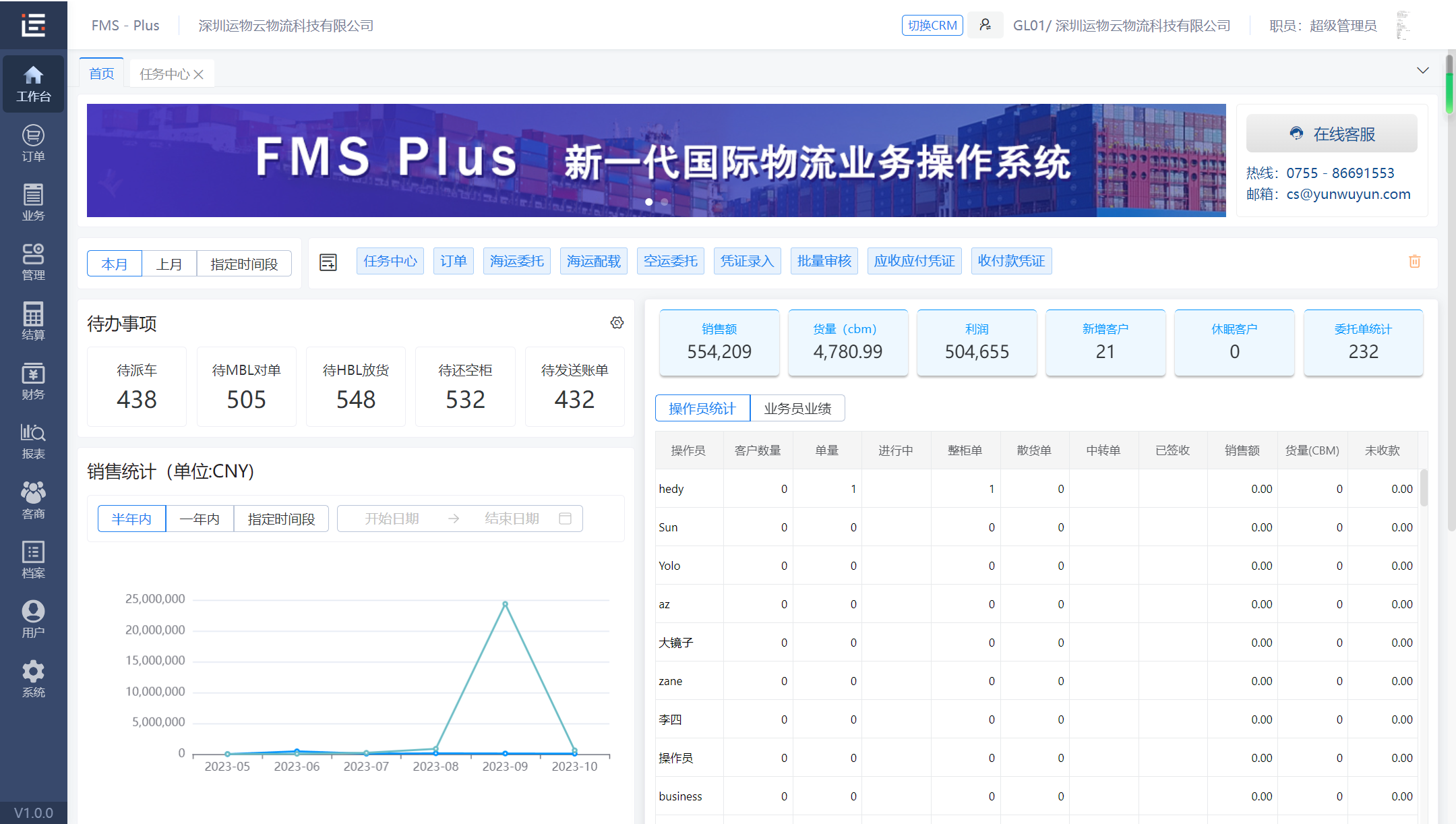Select the 指定时间段 option beside 上月

(244, 264)
